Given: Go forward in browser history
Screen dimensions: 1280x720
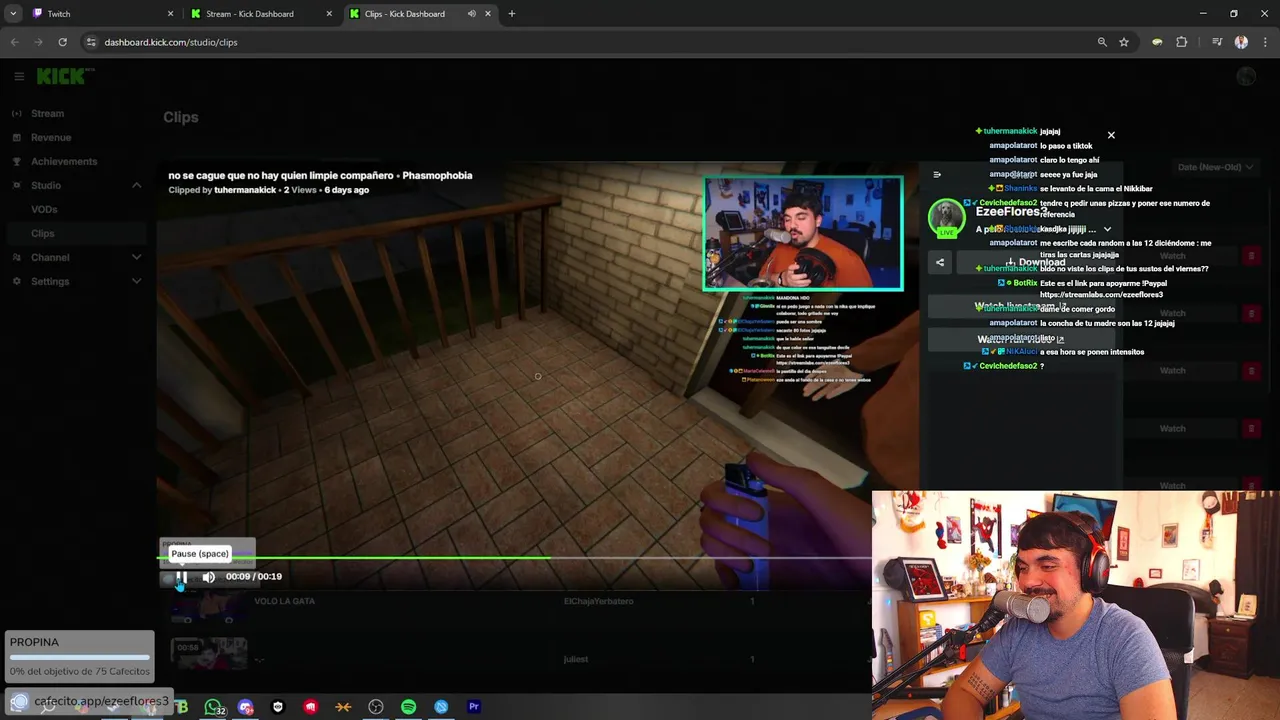Looking at the screenshot, I should (x=38, y=42).
